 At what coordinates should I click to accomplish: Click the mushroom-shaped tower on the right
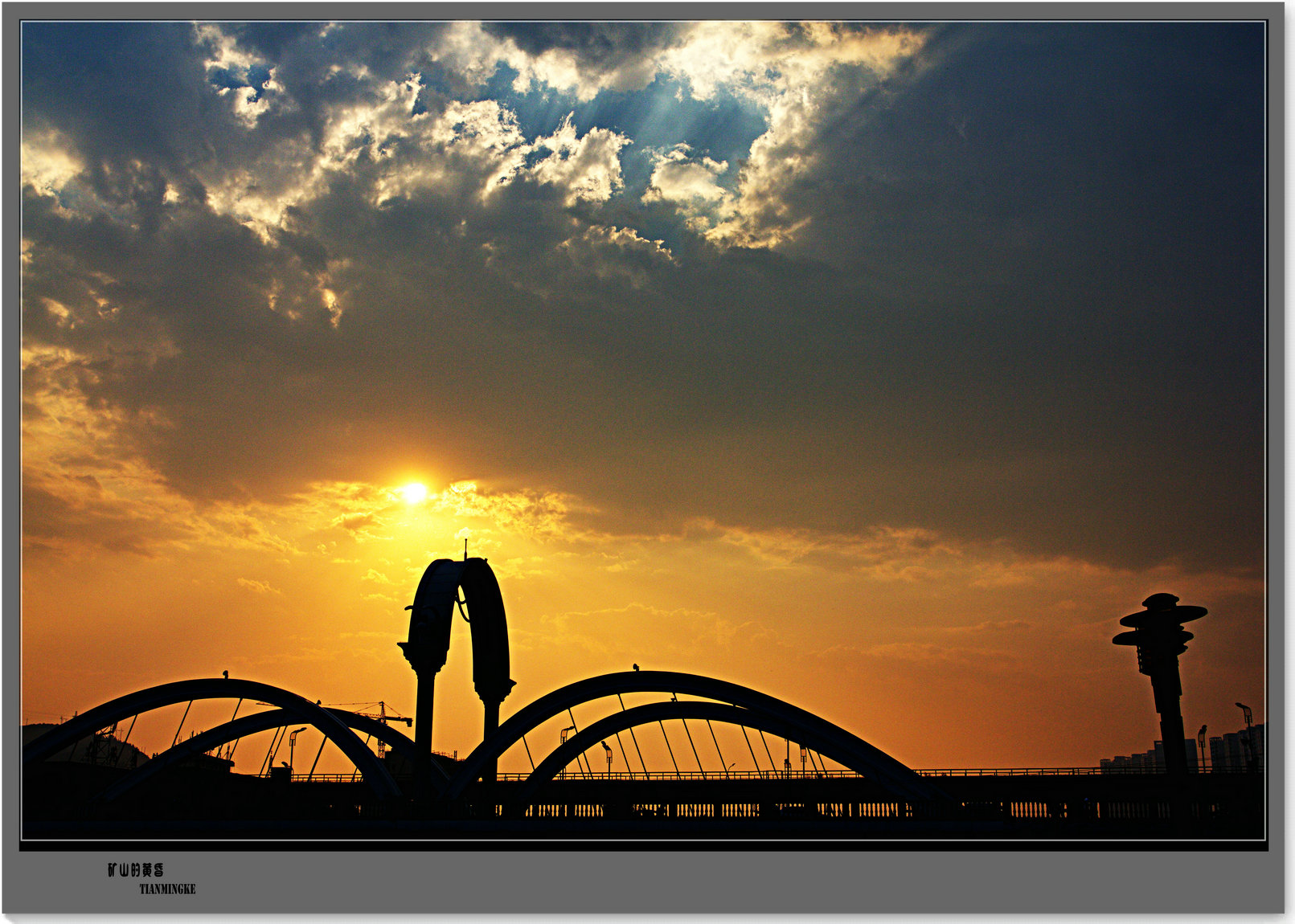(1160, 635)
